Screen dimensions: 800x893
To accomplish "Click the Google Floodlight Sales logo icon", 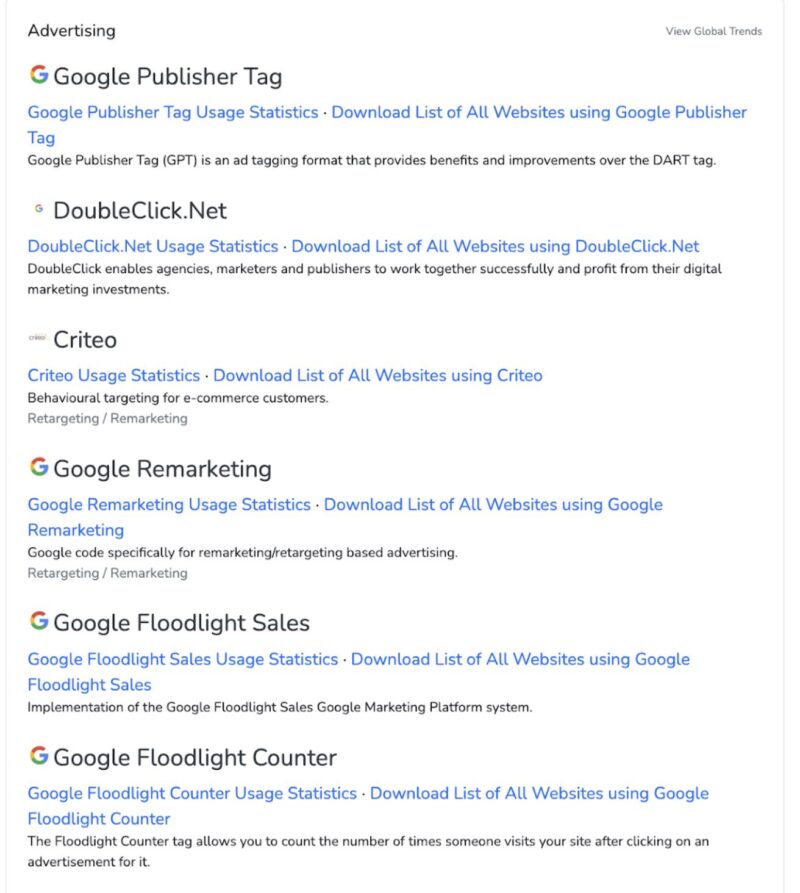I will click(39, 619).
